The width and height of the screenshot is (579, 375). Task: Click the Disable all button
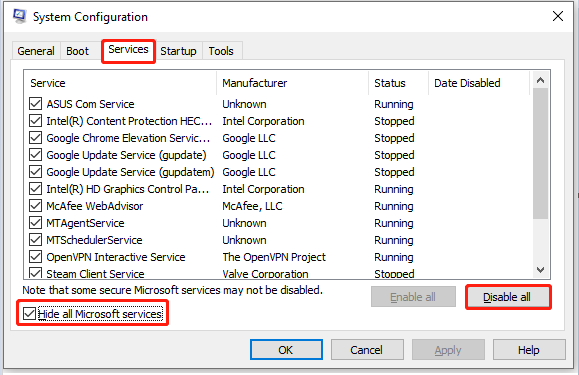[507, 297]
